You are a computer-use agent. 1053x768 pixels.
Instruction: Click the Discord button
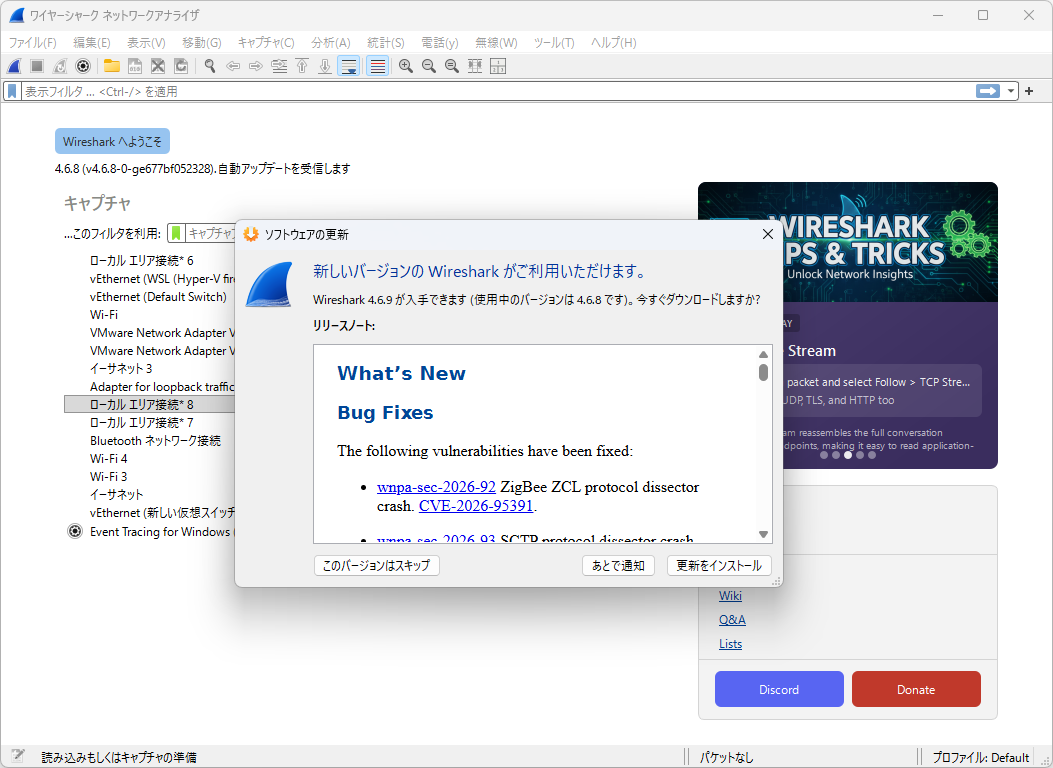(779, 689)
